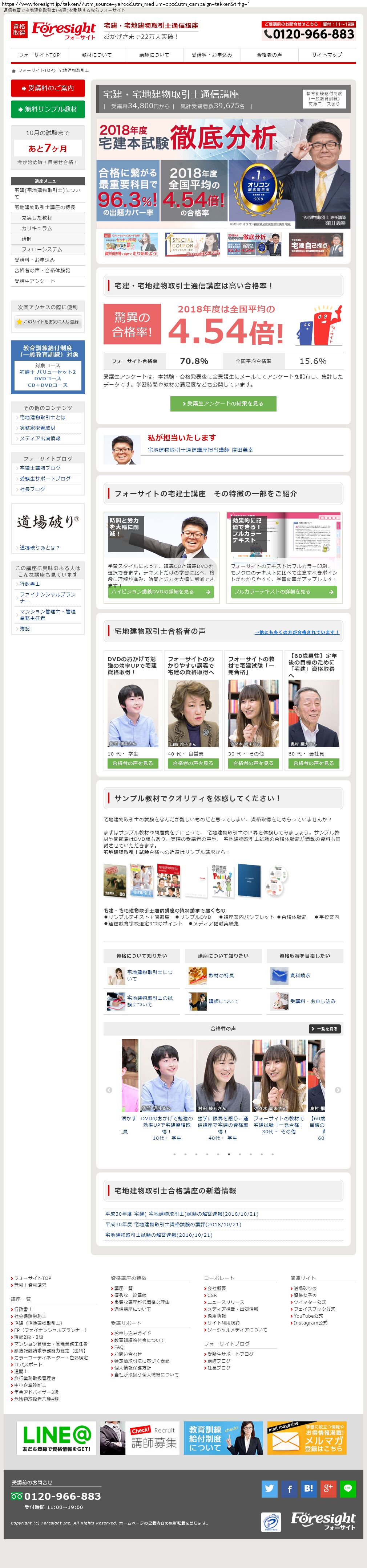Open ハイビジョン講義DVDの詳細を見る link
This screenshot has height=1568, width=367.
pyautogui.click(x=161, y=591)
